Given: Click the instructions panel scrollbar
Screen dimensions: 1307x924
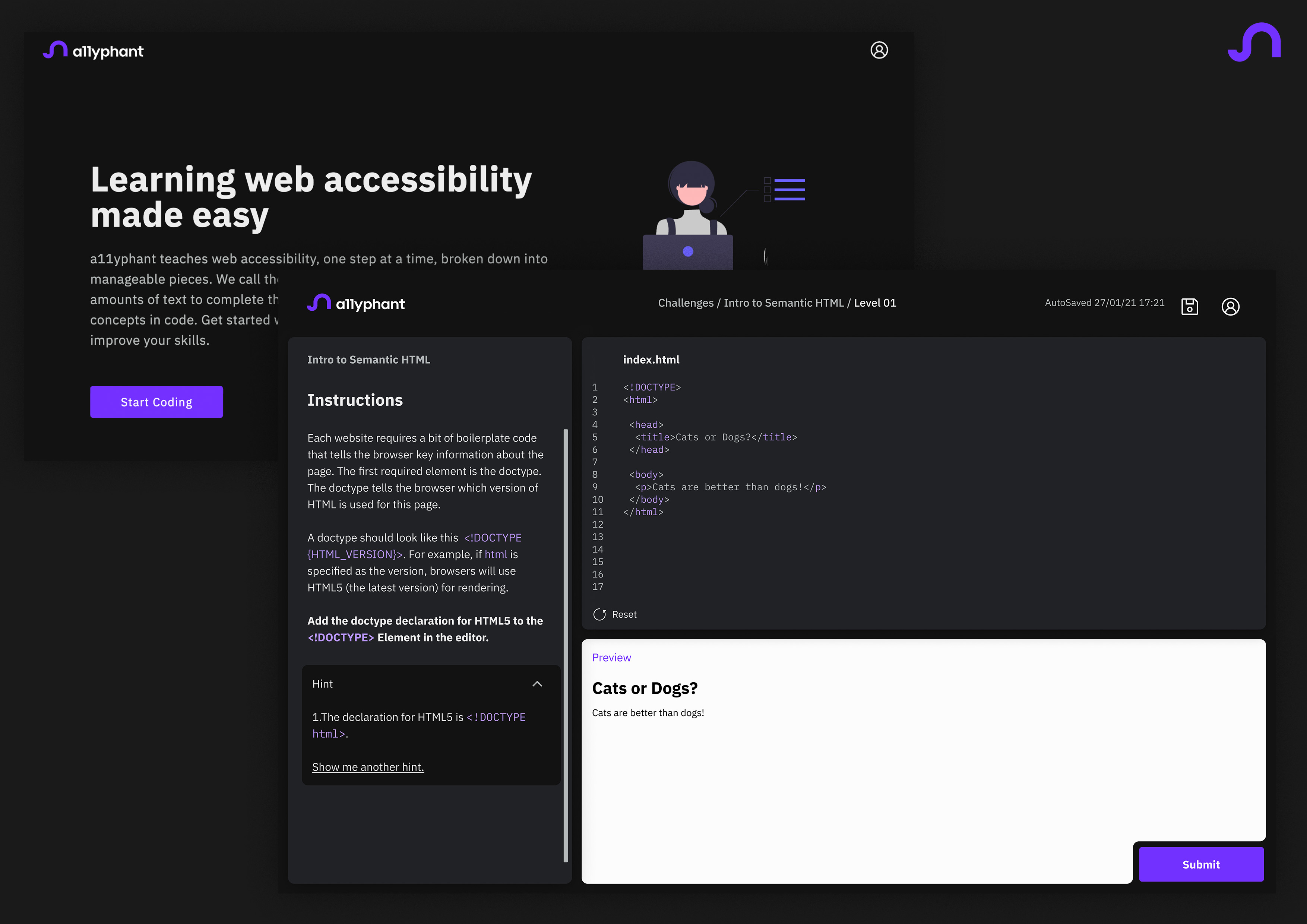Looking at the screenshot, I should click(565, 645).
